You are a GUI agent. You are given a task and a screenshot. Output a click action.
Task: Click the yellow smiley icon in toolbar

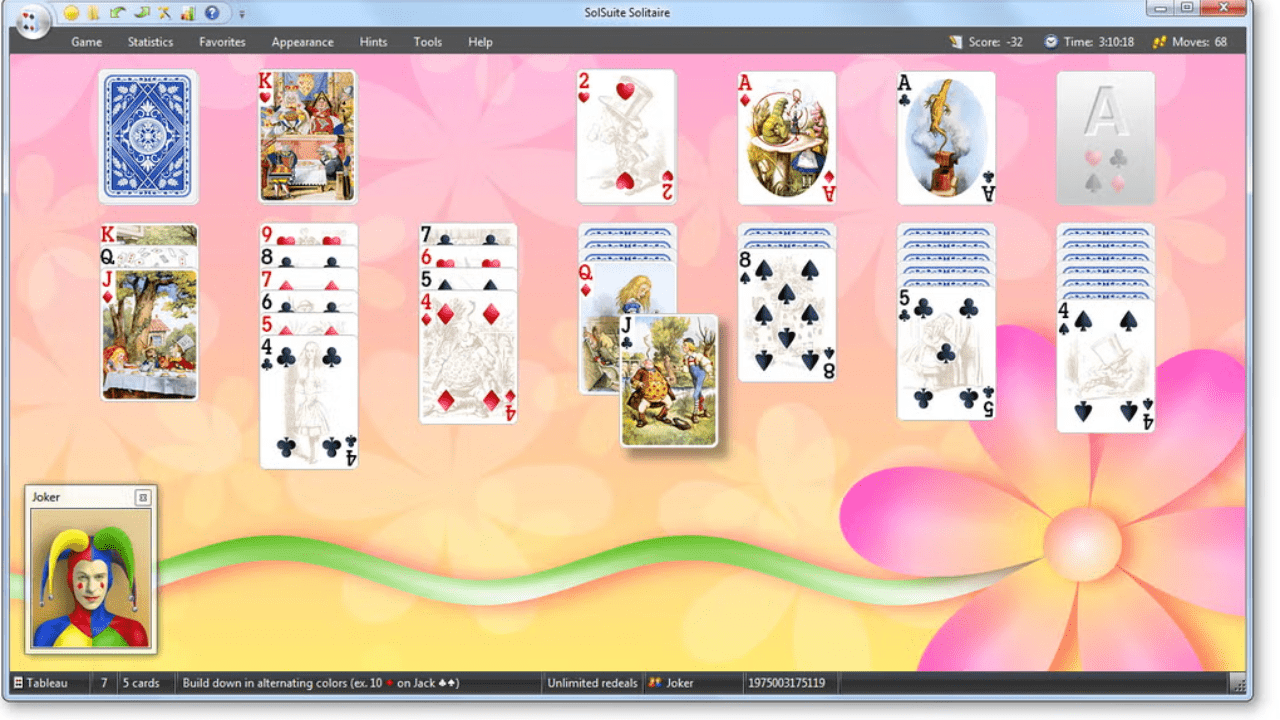coord(71,13)
